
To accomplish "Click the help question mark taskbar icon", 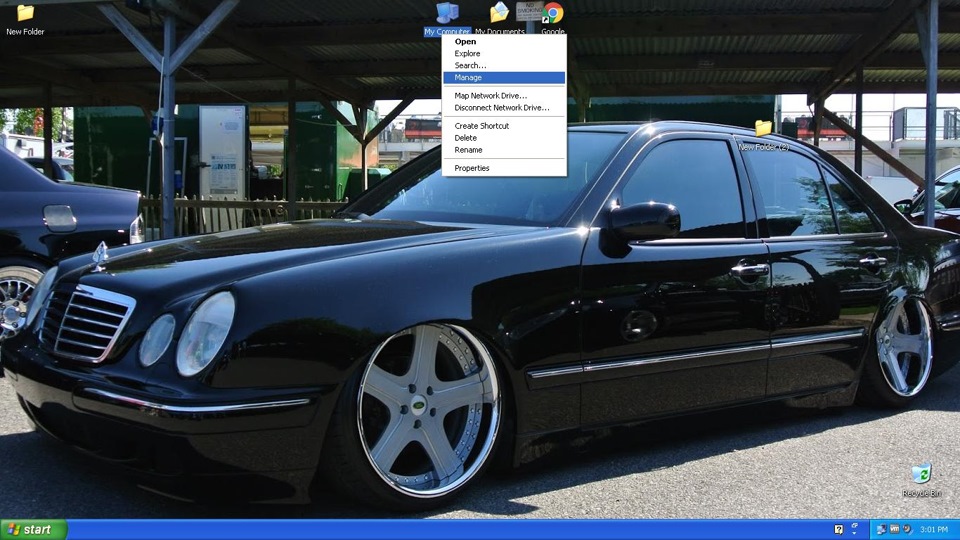I will (839, 529).
